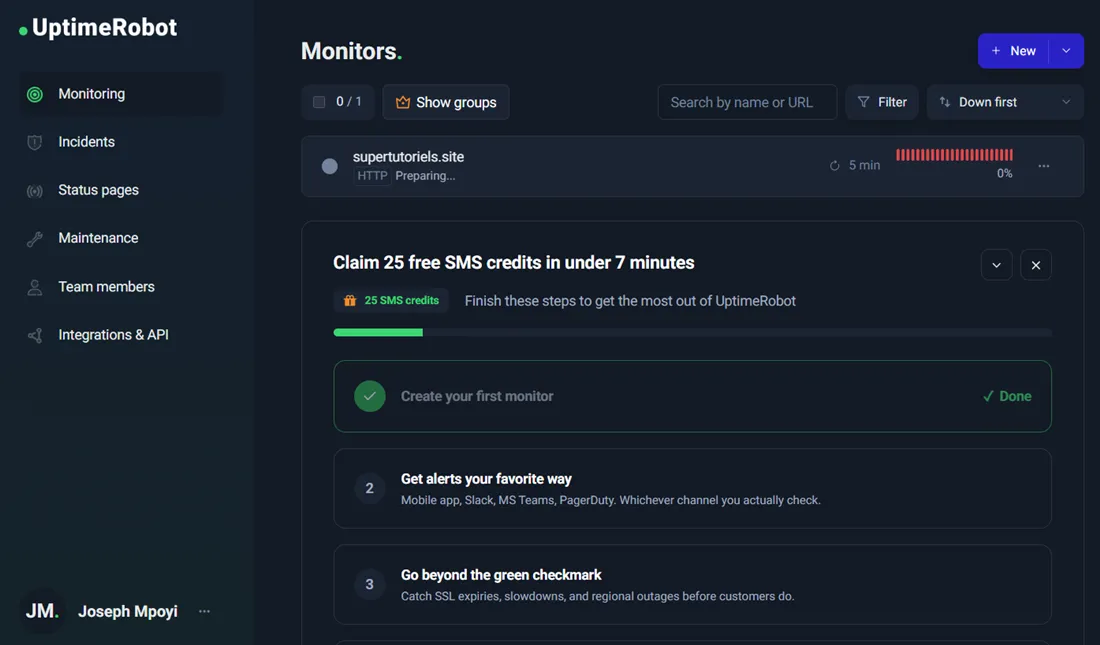Open Integrations & API page

coord(113,335)
